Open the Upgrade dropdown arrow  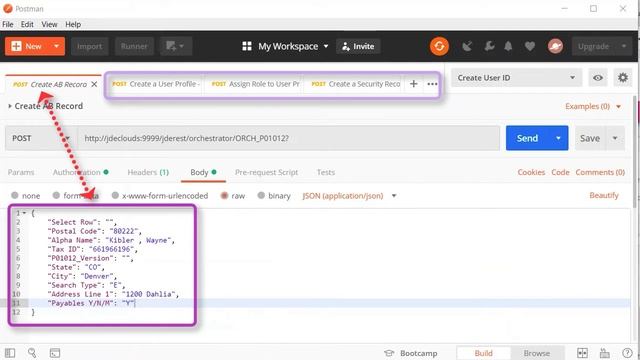[x=624, y=46]
